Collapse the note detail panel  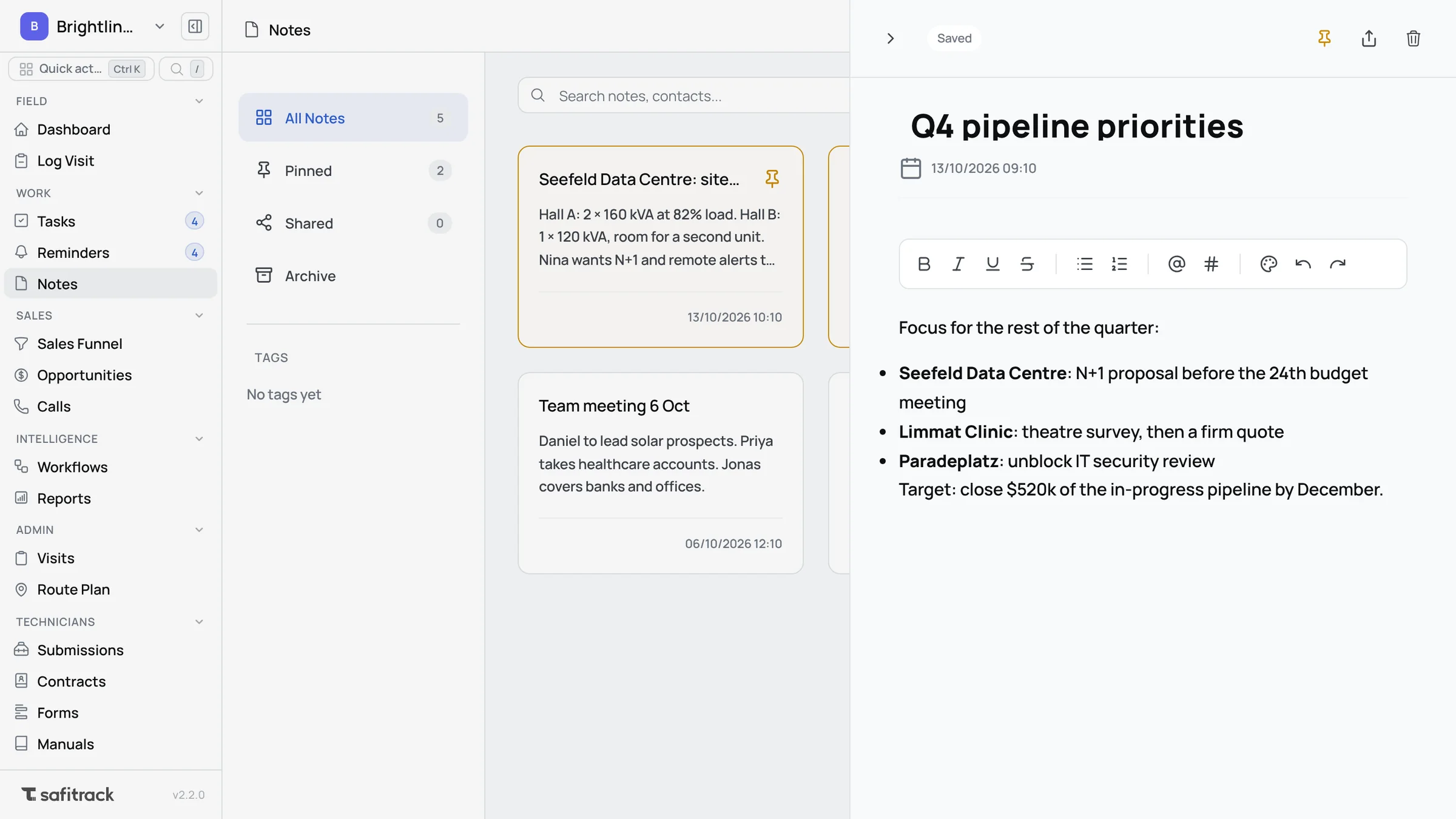(x=890, y=38)
